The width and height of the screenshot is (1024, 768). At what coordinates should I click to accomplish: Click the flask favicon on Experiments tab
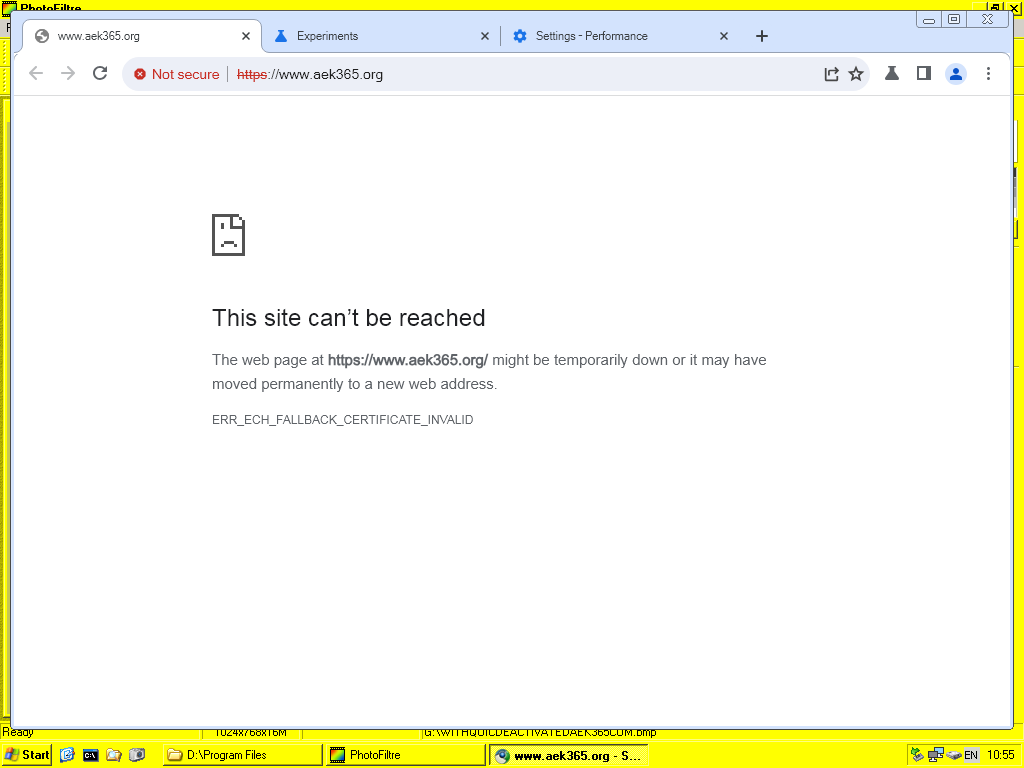[x=281, y=36]
